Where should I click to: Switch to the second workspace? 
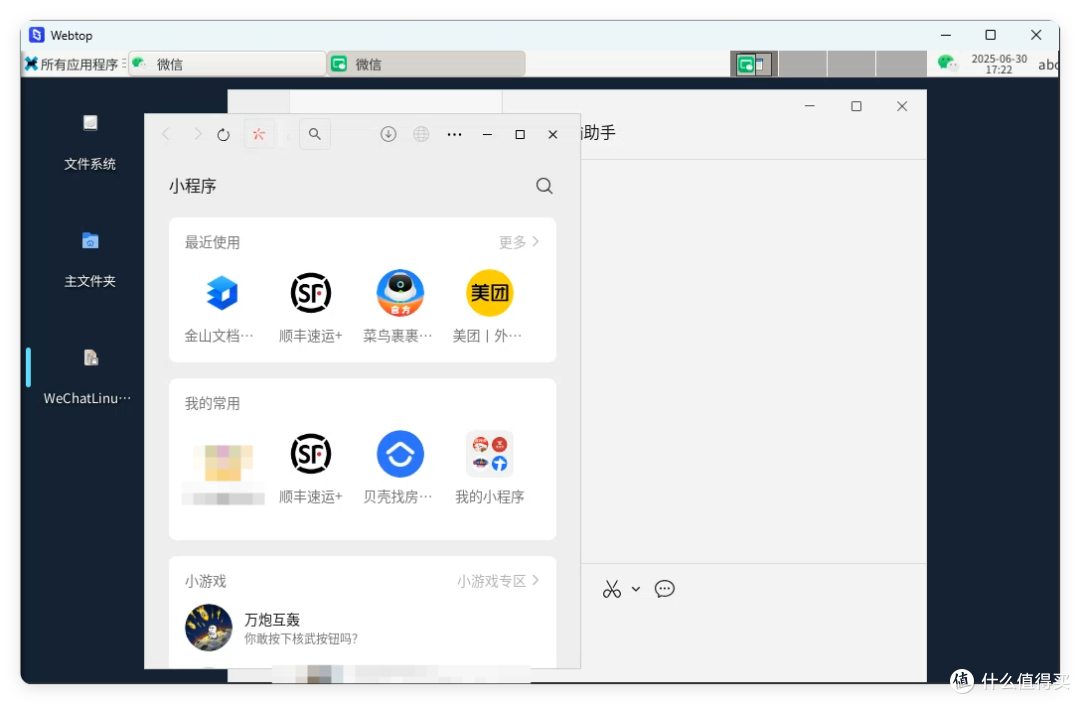[x=802, y=64]
